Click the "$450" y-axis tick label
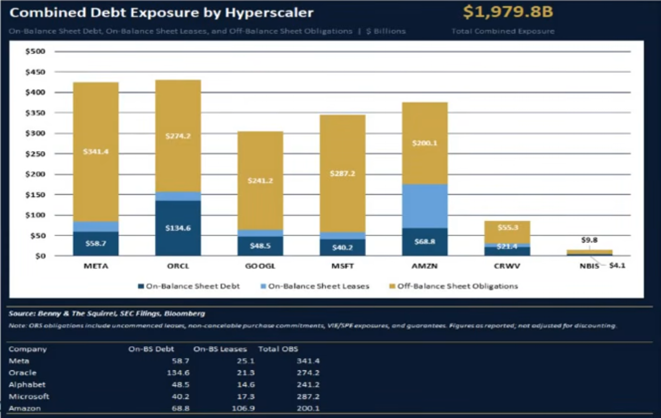The height and width of the screenshot is (418, 661). pos(35,72)
